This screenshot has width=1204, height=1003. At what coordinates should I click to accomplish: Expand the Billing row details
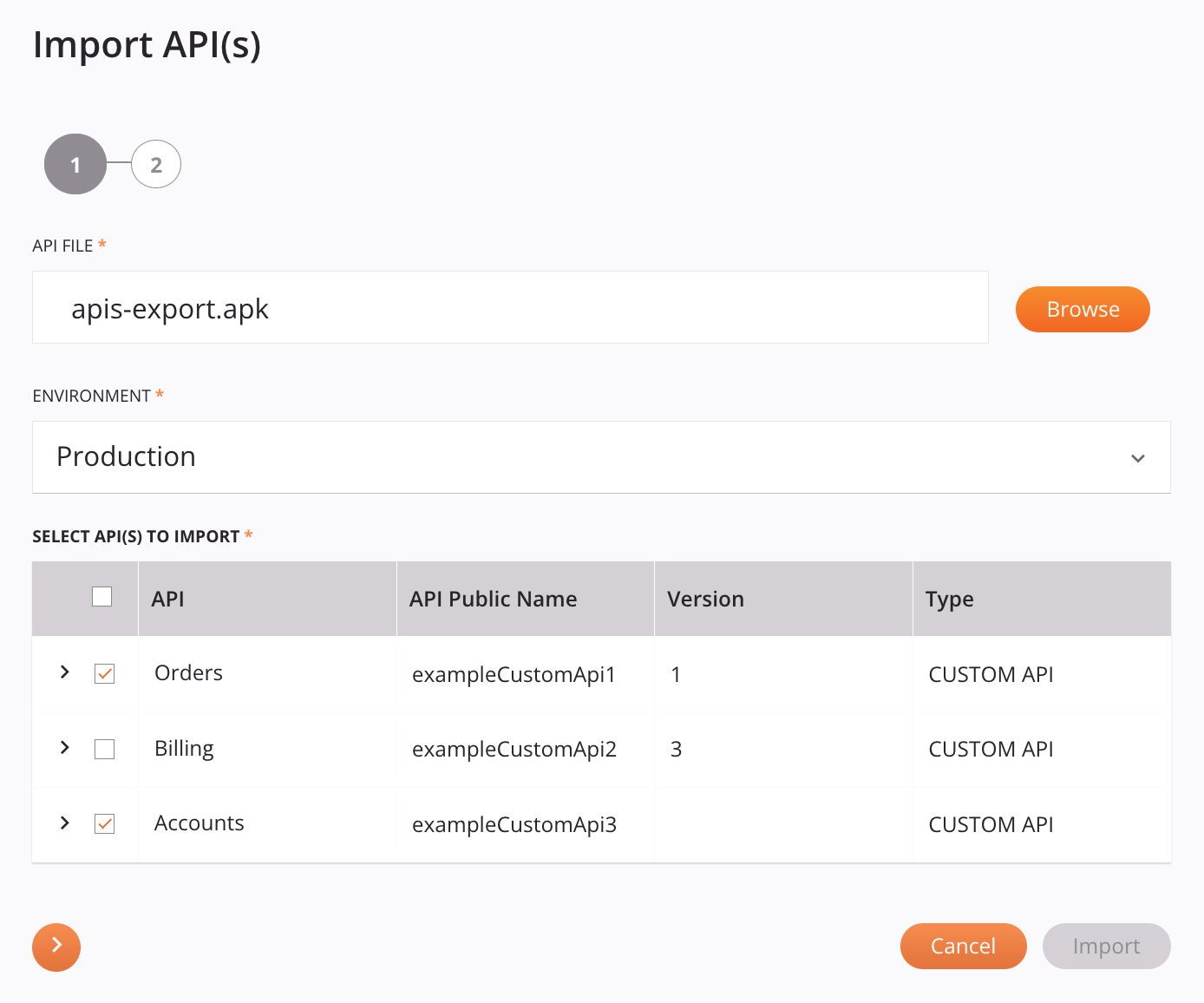pos(63,747)
